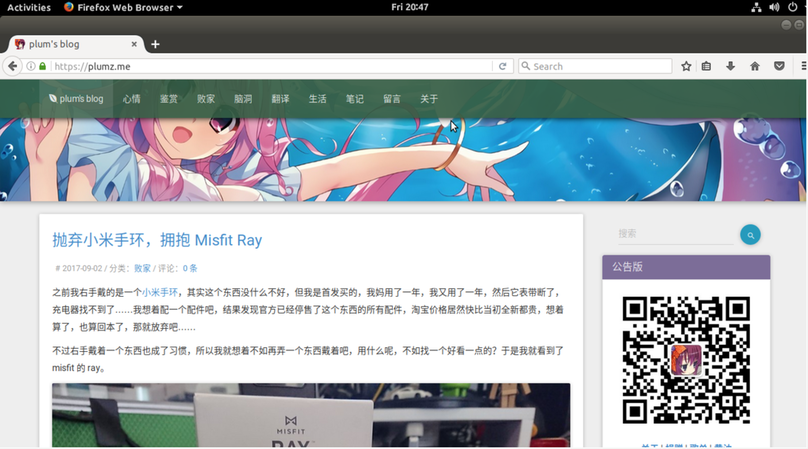Click the 公告版 panel header
The width and height of the screenshot is (808, 449).
pyautogui.click(x=686, y=267)
